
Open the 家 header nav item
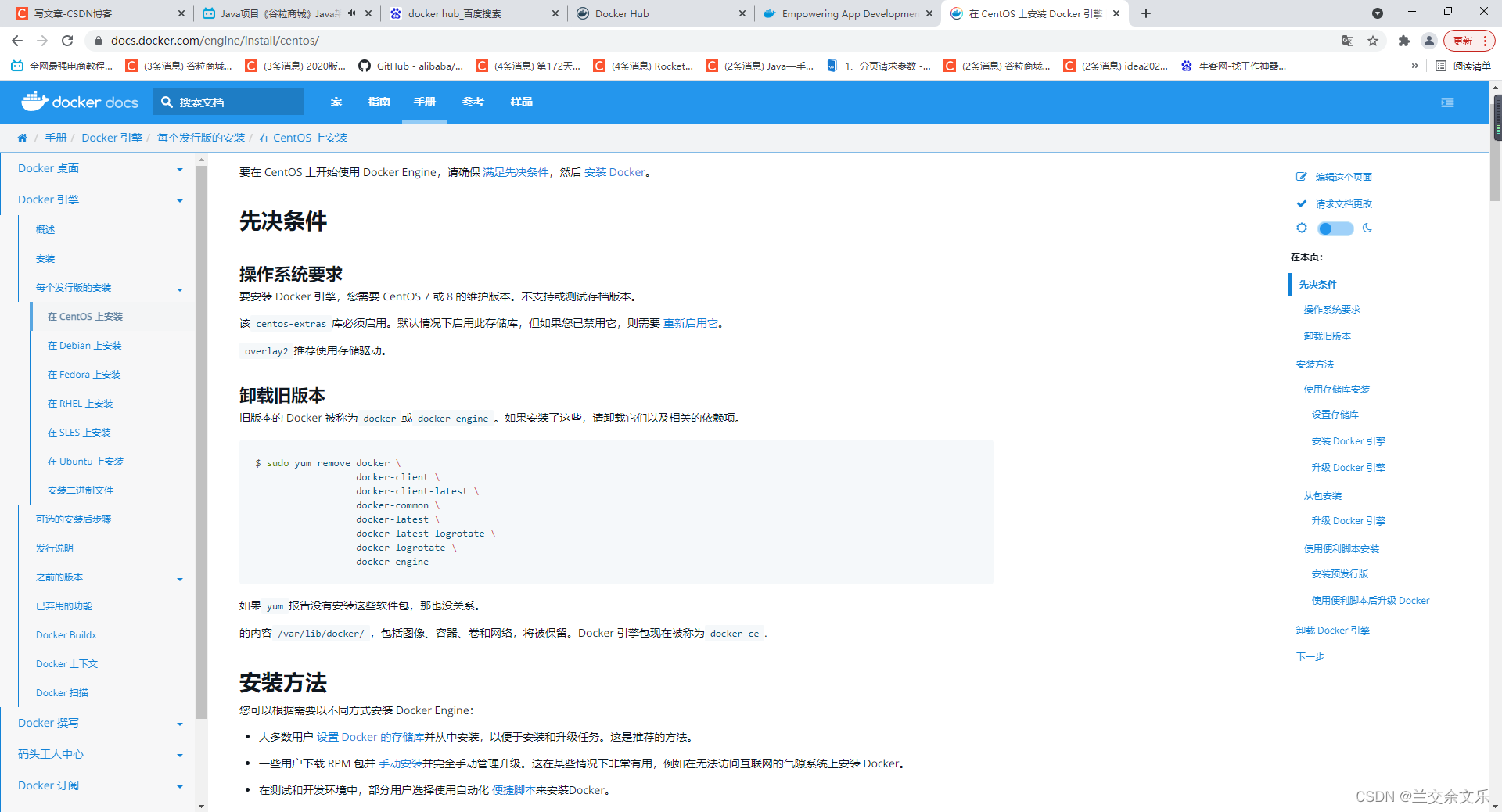tap(336, 102)
